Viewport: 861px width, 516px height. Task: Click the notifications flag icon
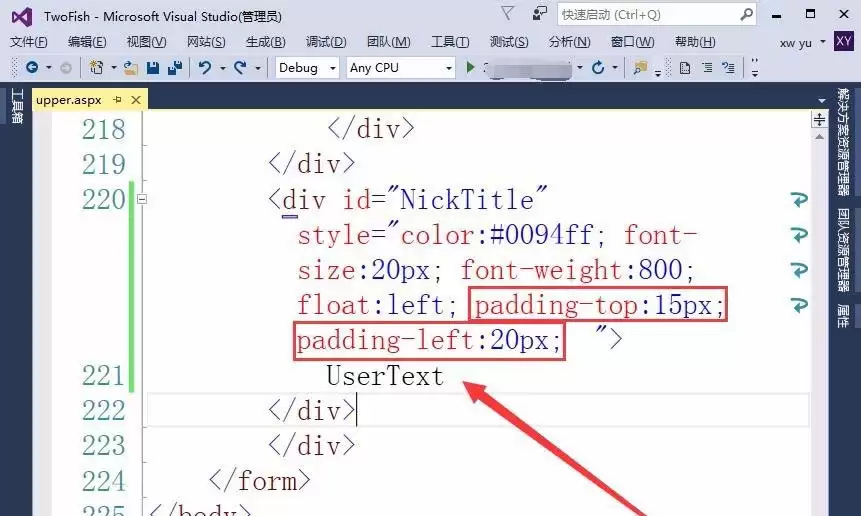pyautogui.click(x=507, y=13)
